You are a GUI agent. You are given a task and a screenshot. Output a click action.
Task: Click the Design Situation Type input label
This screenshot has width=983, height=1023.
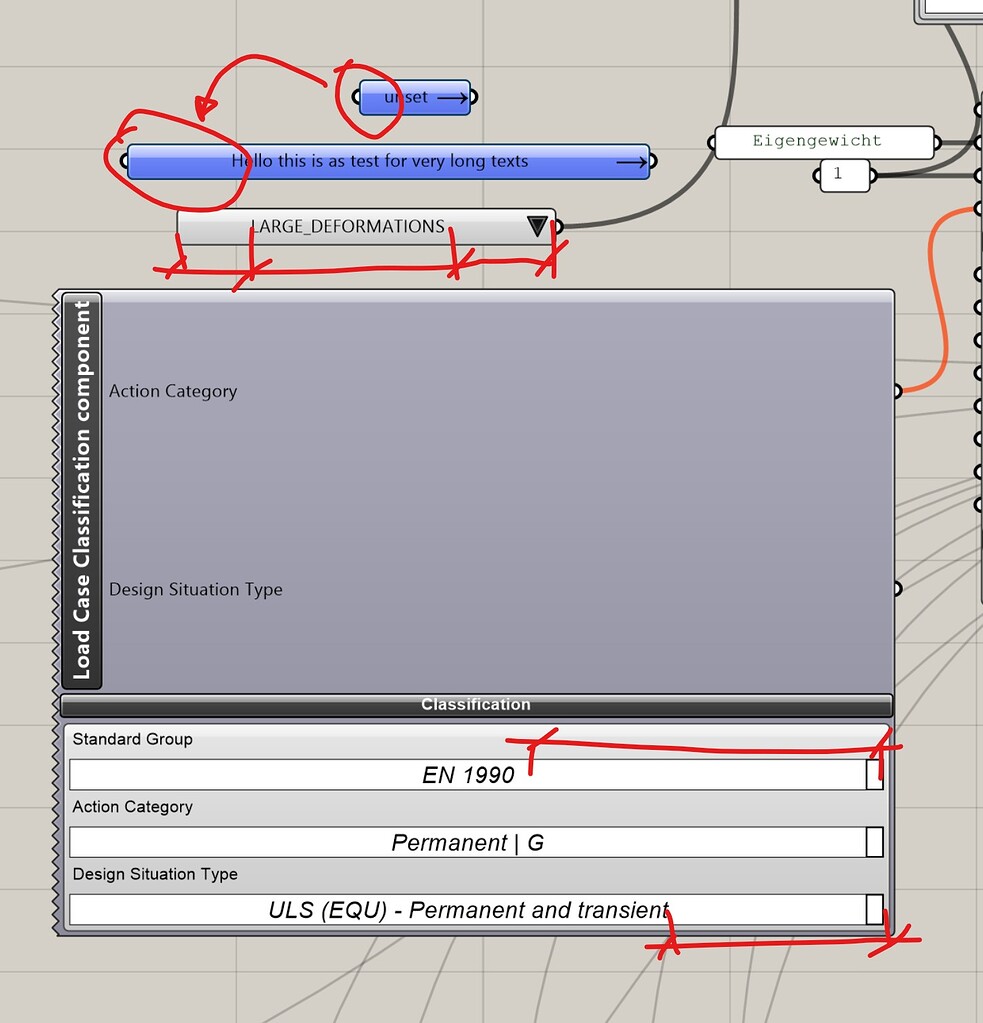[x=196, y=589]
